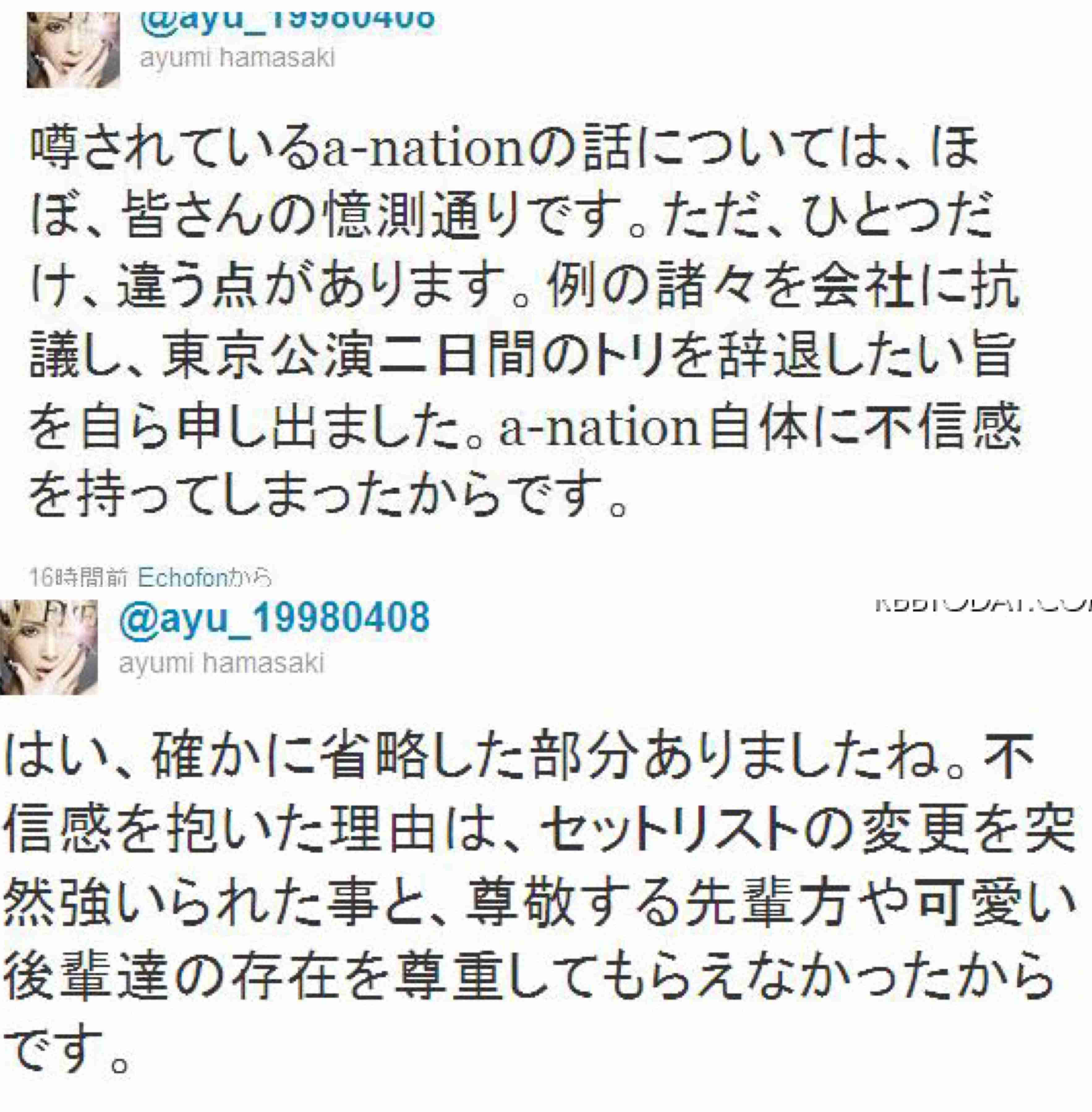Click the line 'を持ってしまったからです。'
Screen dimensions: 1092x1112
[x=327, y=494]
